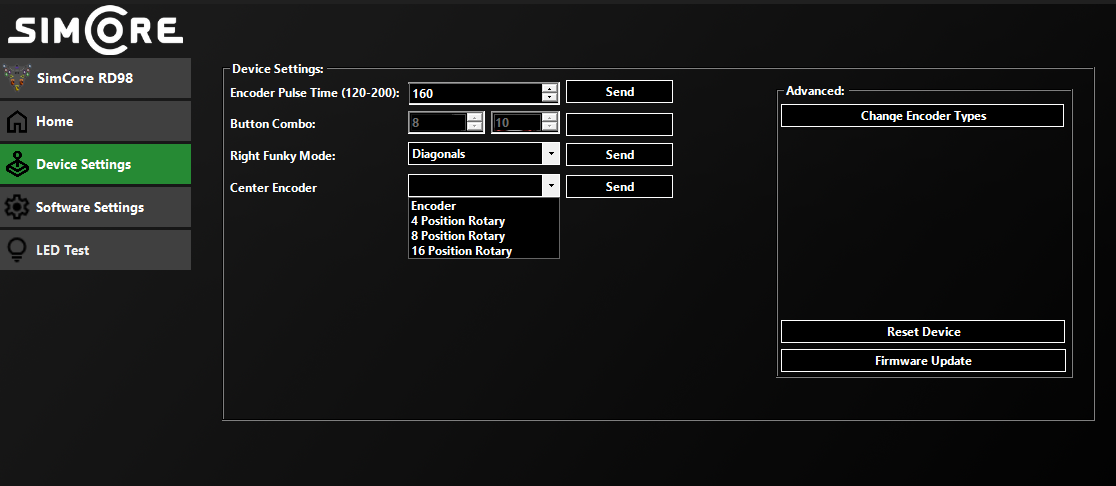Viewport: 1116px width, 486px height.
Task: Click the Center Encoder label
Action: (x=273, y=188)
